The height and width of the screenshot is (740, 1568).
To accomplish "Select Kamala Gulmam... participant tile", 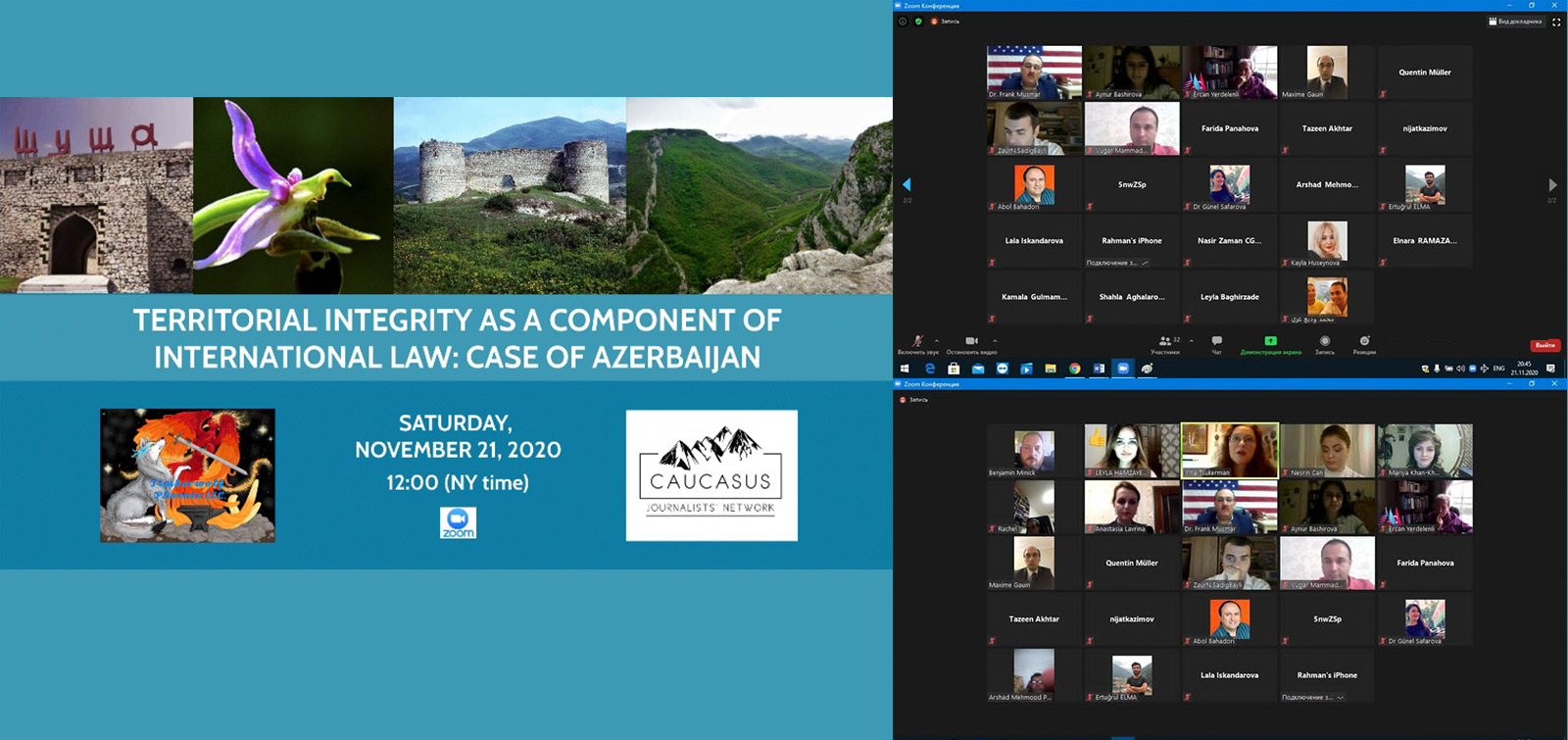I will click(1034, 297).
